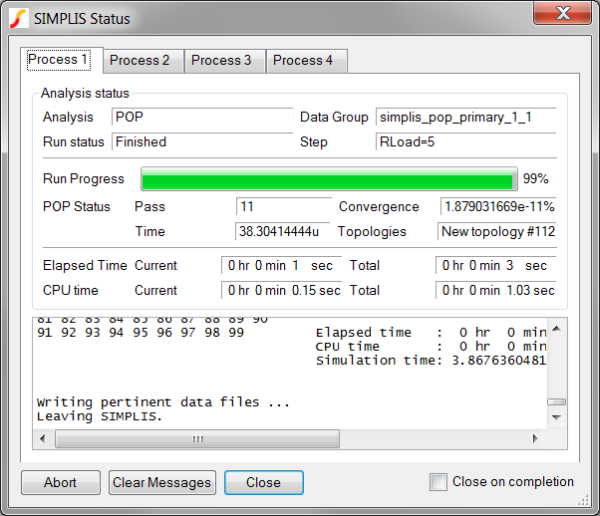Click 'Writing pertinent data files ...' line
Screen dimensions: 600x516
pyautogui.click(x=163, y=402)
